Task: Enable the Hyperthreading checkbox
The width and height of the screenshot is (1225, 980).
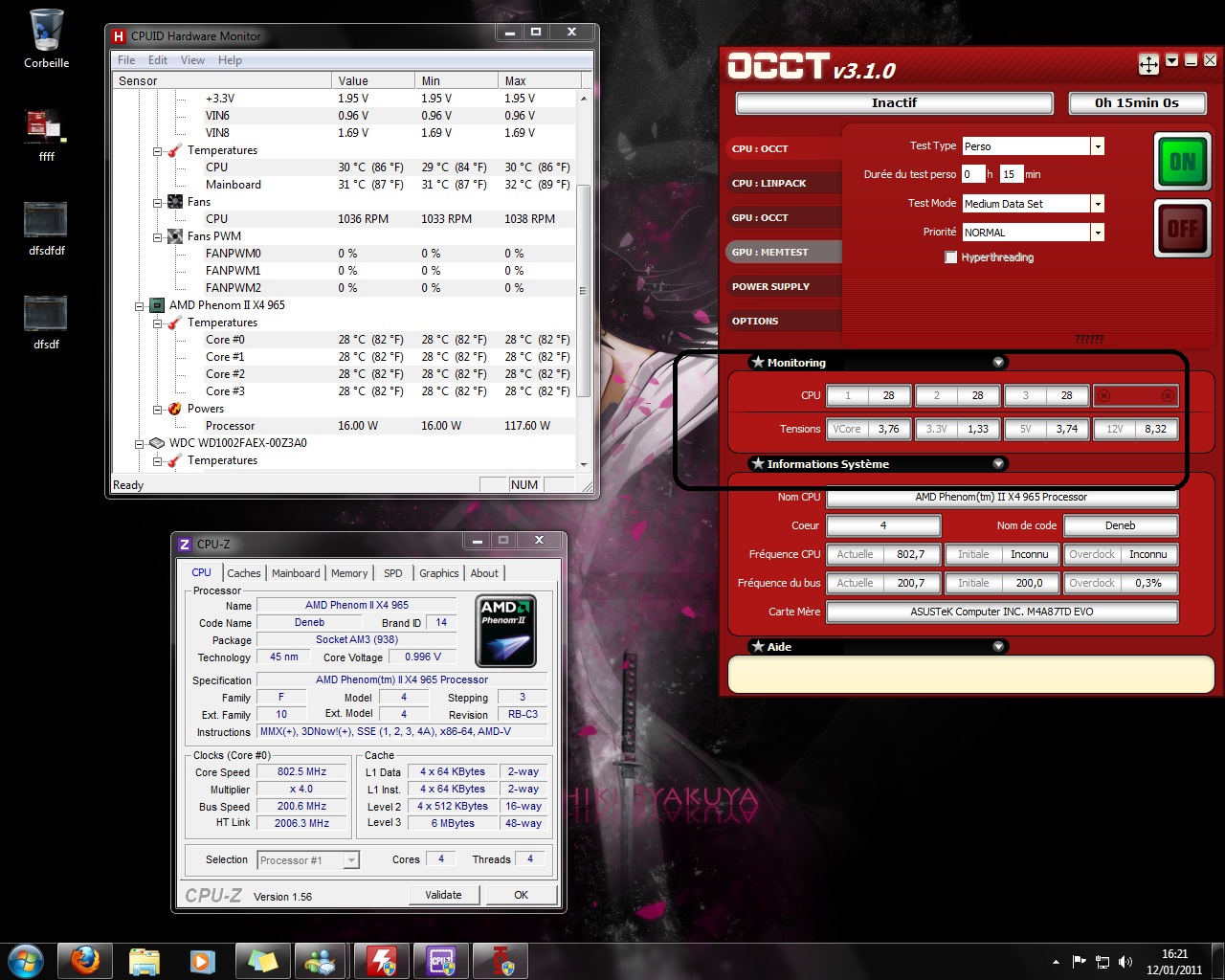Action: pos(950,257)
